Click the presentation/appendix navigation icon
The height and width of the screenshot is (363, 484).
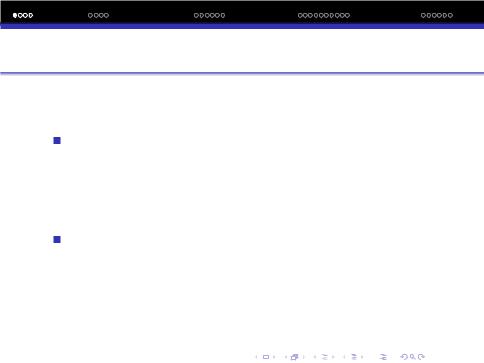(x=383, y=357)
